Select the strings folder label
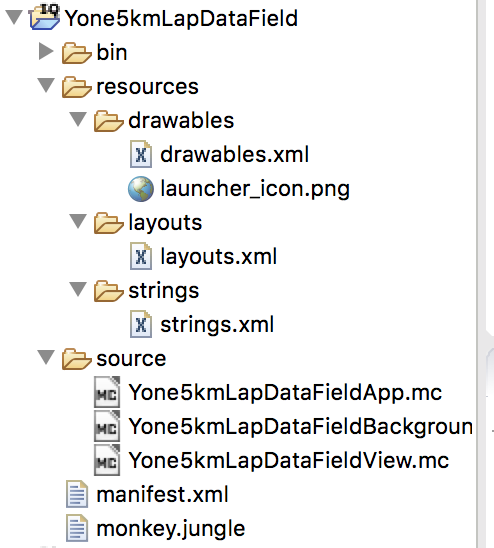Screen dimensions: 494x548 pyautogui.click(x=164, y=291)
